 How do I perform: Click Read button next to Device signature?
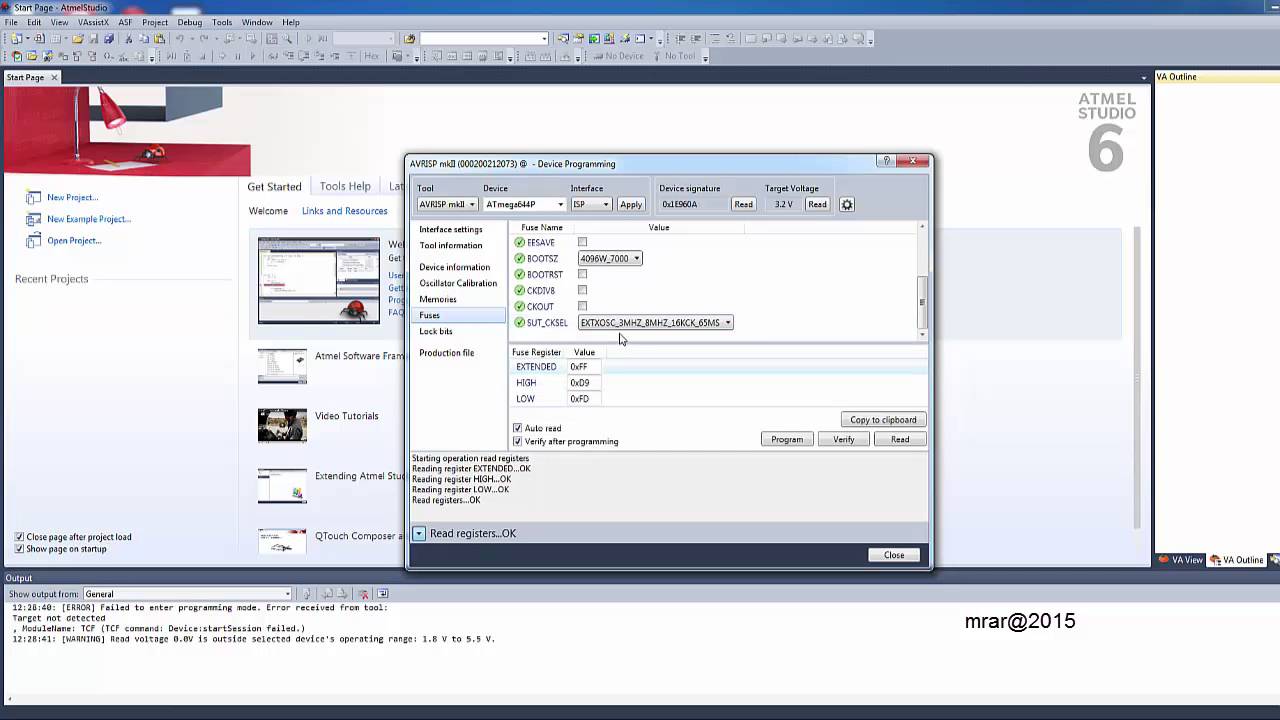click(743, 204)
